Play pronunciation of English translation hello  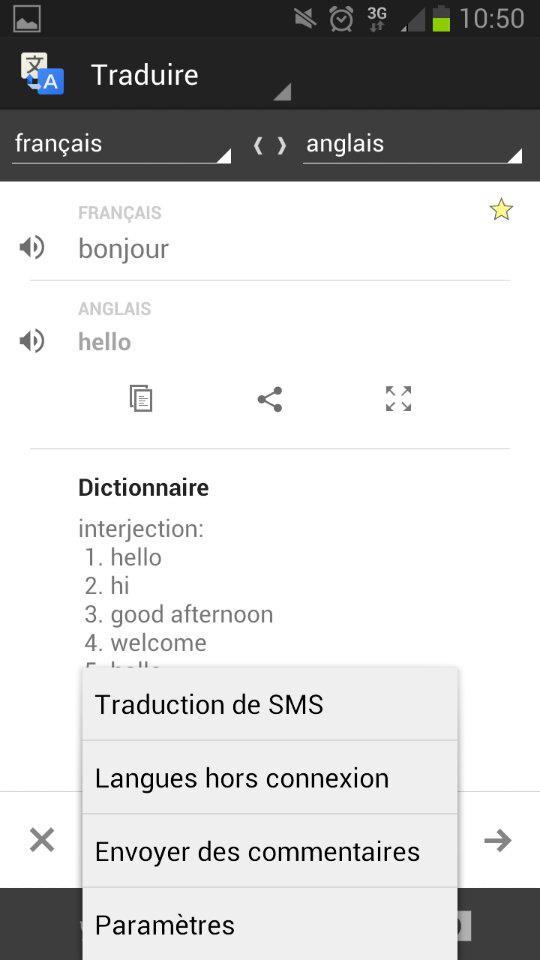(32, 340)
